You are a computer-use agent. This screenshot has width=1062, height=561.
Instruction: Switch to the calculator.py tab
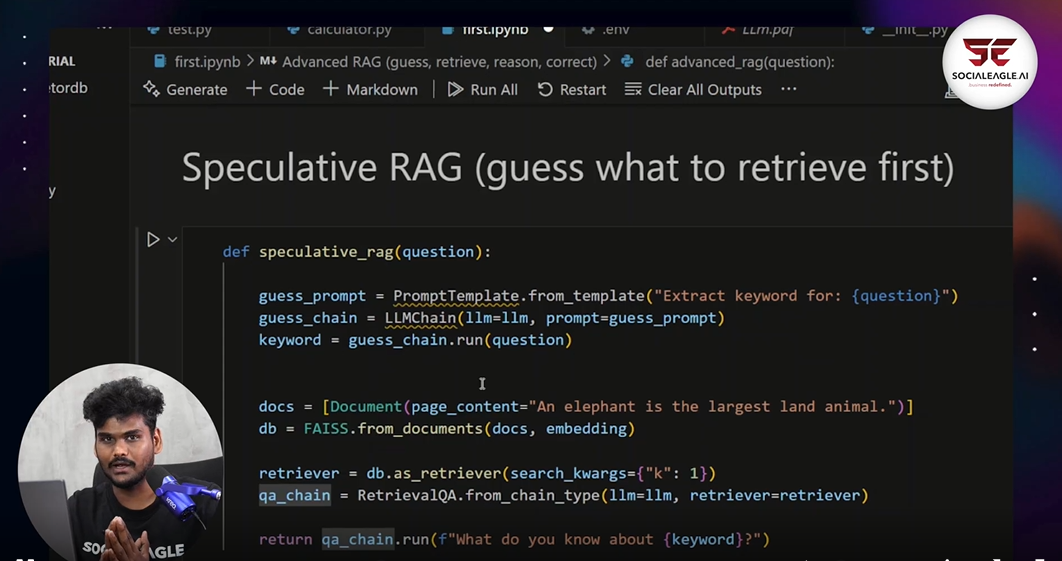click(338, 30)
